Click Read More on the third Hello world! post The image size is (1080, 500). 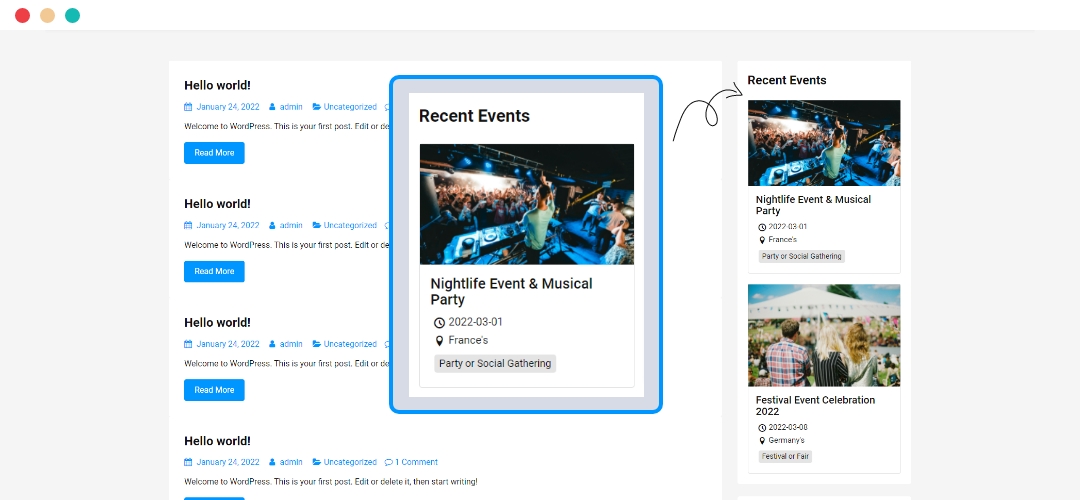click(x=214, y=390)
